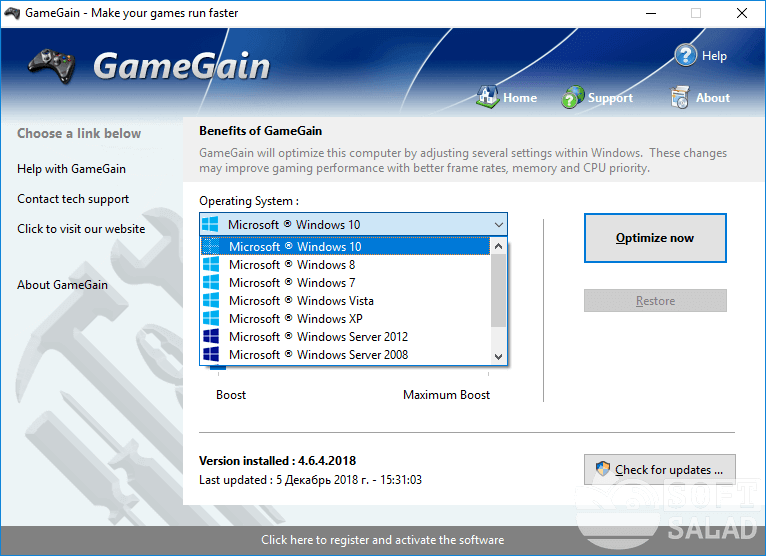Click the GameGain gamepad logo icon
Viewport: 766px width, 556px height.
click(x=52, y=66)
